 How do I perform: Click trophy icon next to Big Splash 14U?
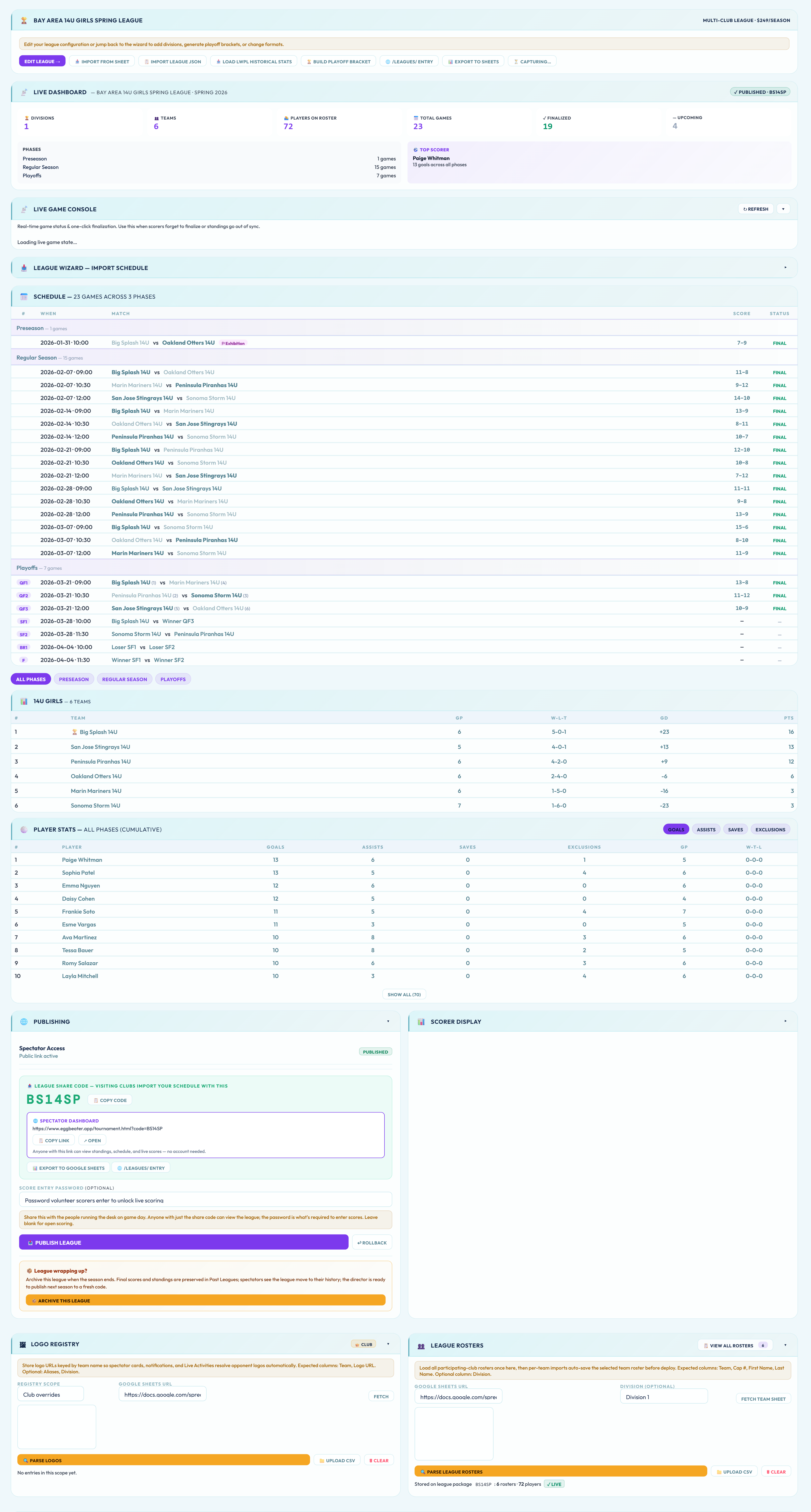tap(74, 732)
